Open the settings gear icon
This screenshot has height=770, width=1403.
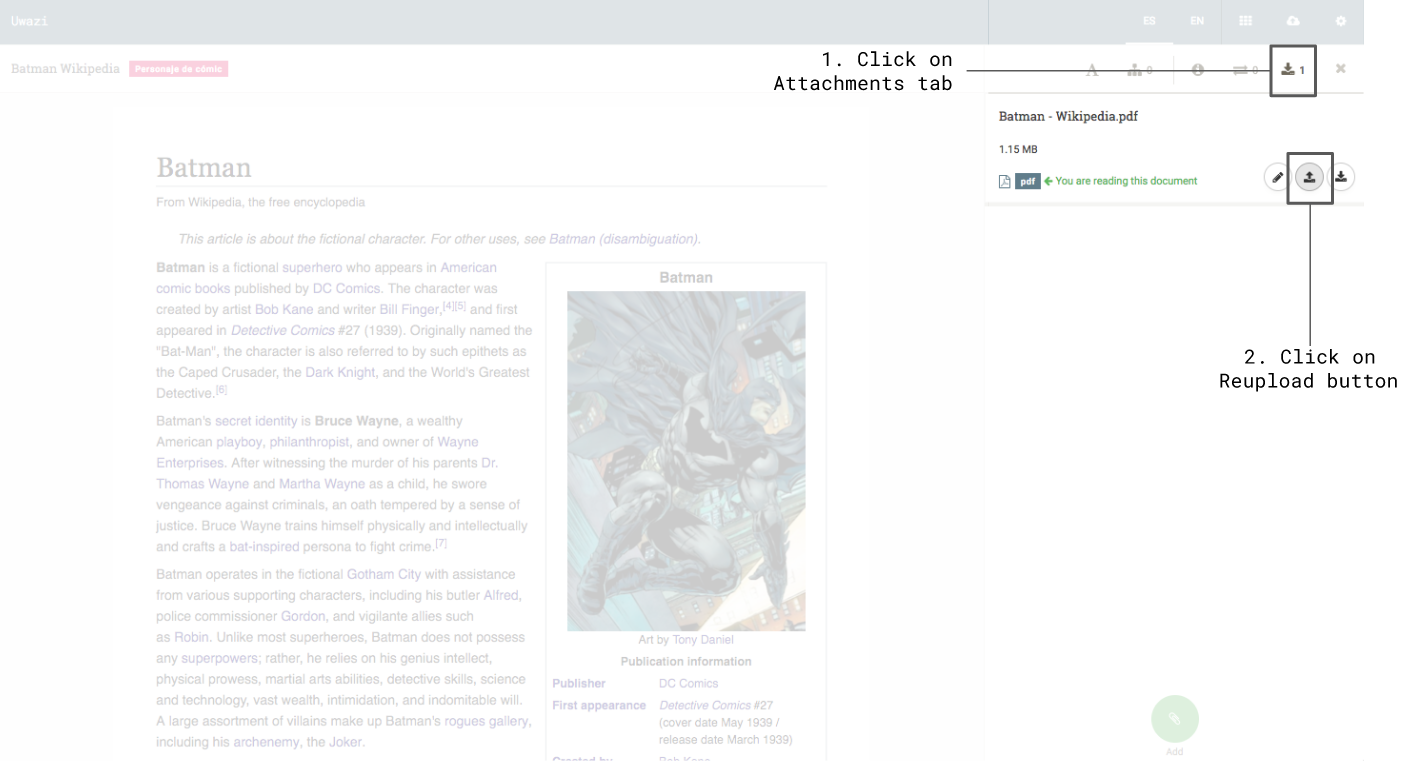click(1341, 21)
